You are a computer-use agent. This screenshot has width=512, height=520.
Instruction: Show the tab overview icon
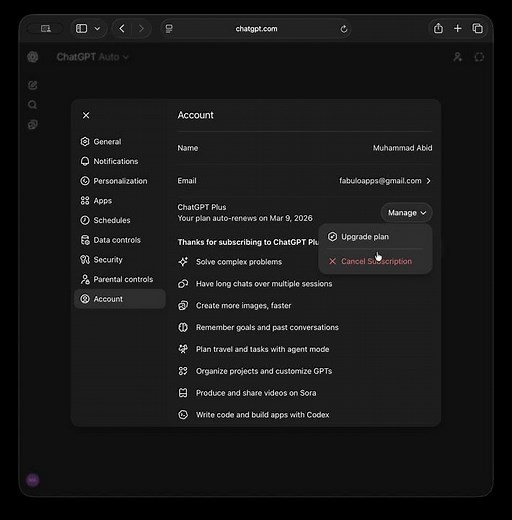coord(477,29)
